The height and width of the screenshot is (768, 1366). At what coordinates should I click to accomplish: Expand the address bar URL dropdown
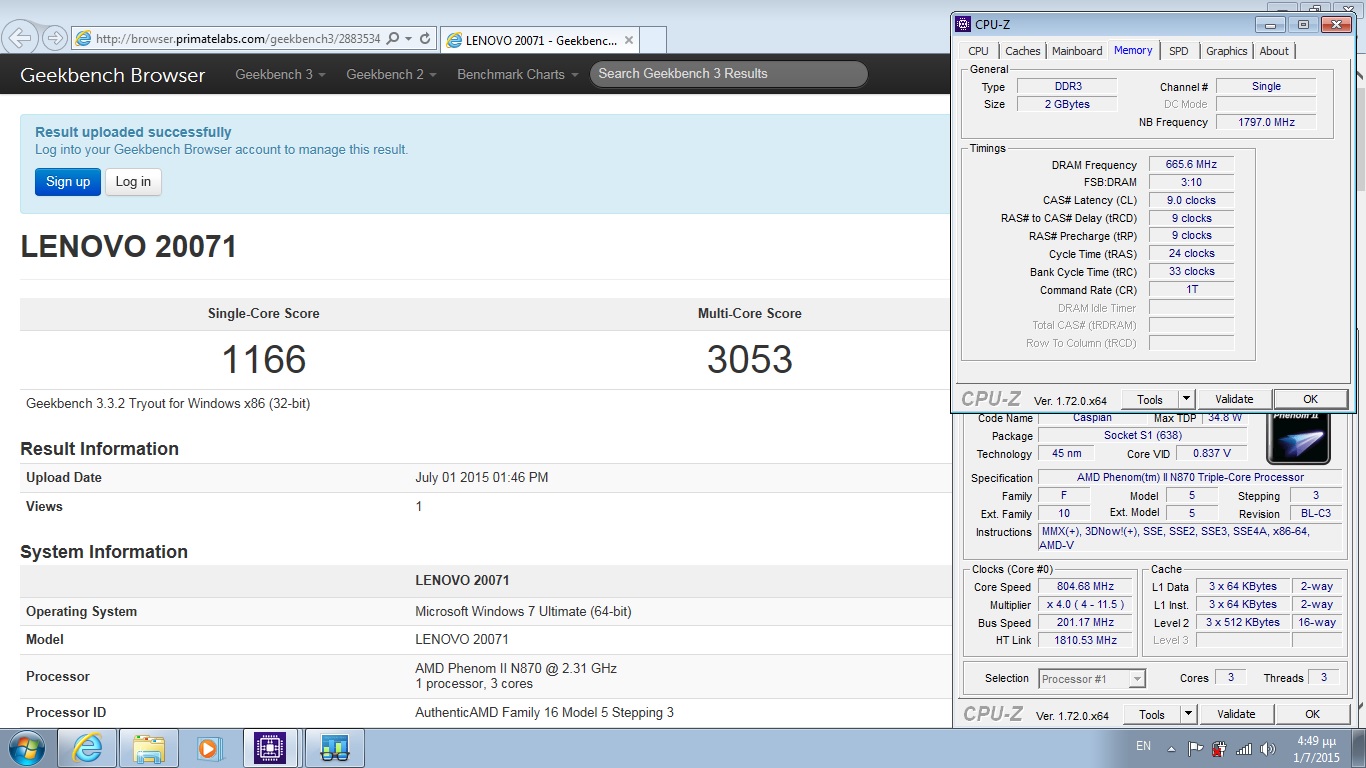(x=408, y=38)
